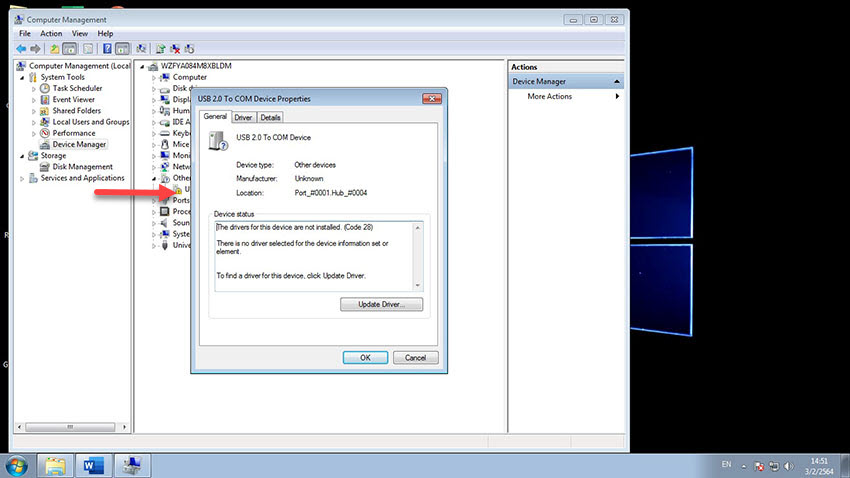The height and width of the screenshot is (478, 850).
Task: Click the Uninstall device icon with red X
Action: pyautogui.click(x=175, y=49)
